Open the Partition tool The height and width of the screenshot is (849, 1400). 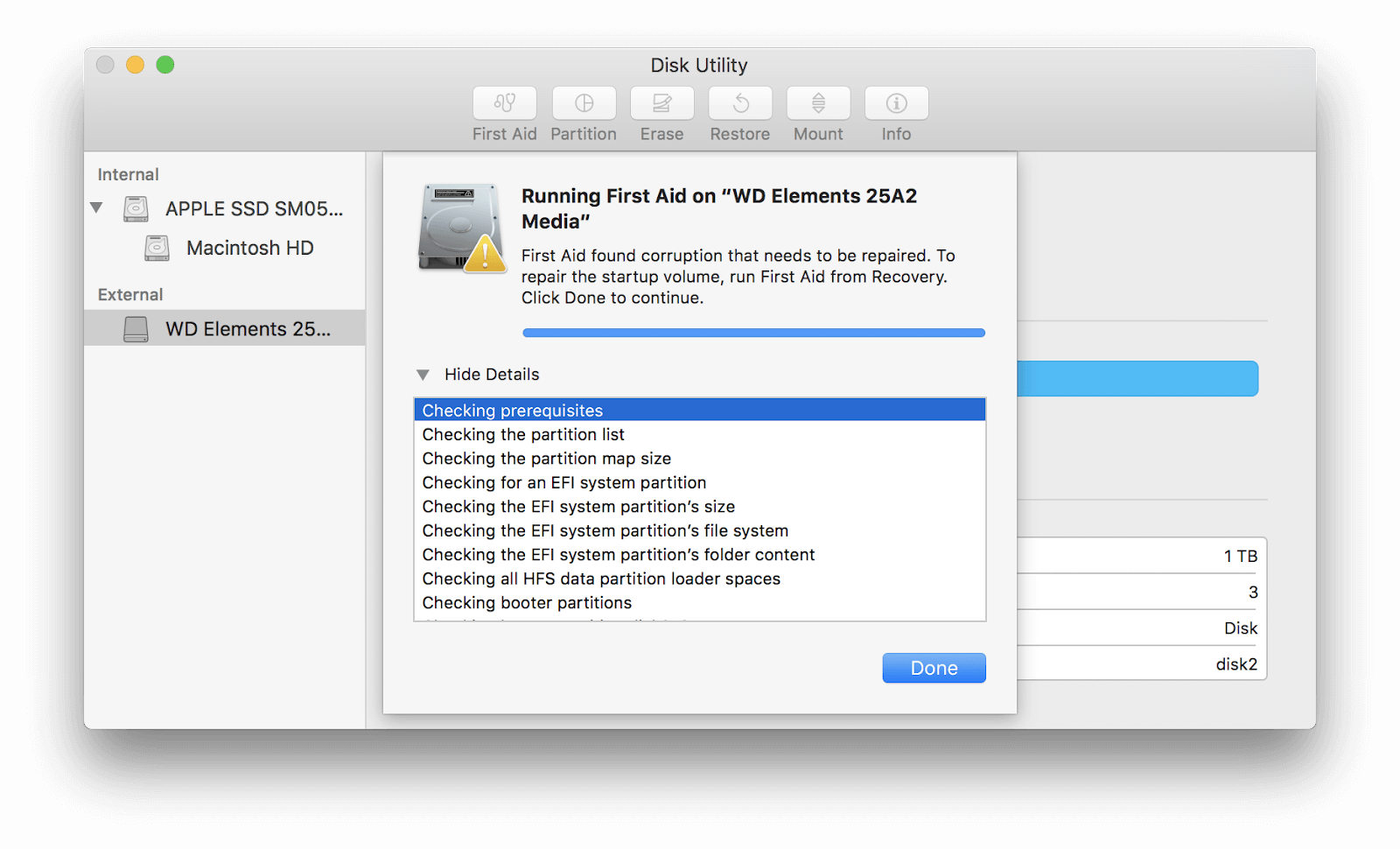coord(584,112)
